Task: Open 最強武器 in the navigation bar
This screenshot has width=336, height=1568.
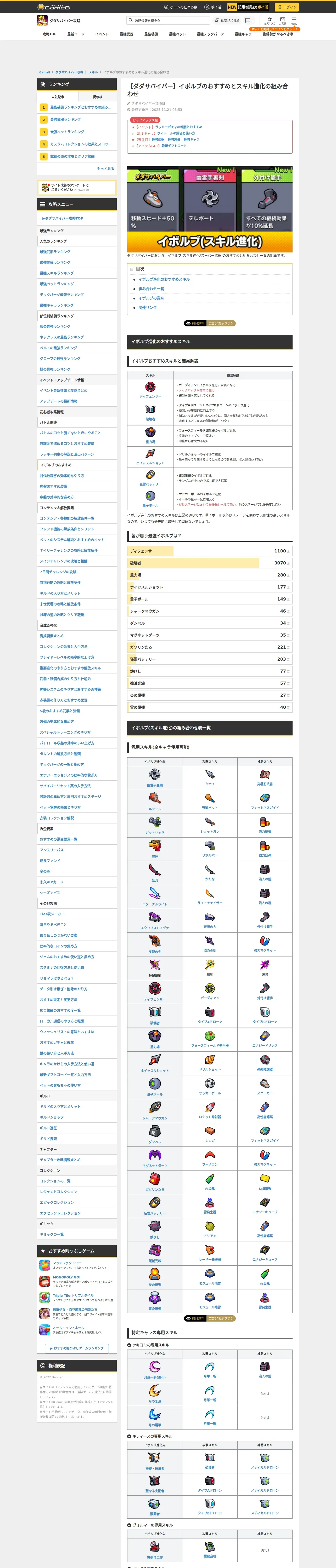Action: pyautogui.click(x=126, y=34)
